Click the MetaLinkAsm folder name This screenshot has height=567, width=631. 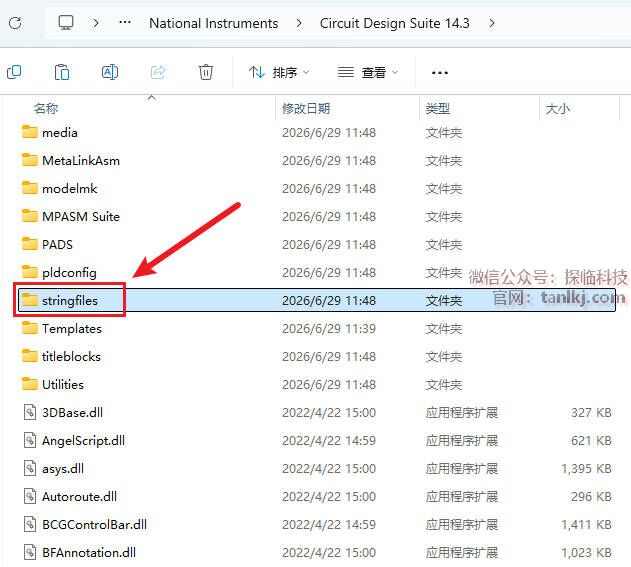pos(81,161)
